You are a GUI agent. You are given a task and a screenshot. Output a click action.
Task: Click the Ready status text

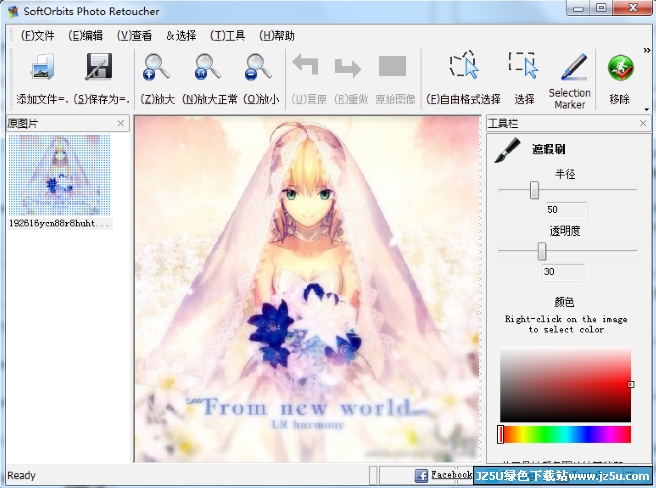point(21,475)
